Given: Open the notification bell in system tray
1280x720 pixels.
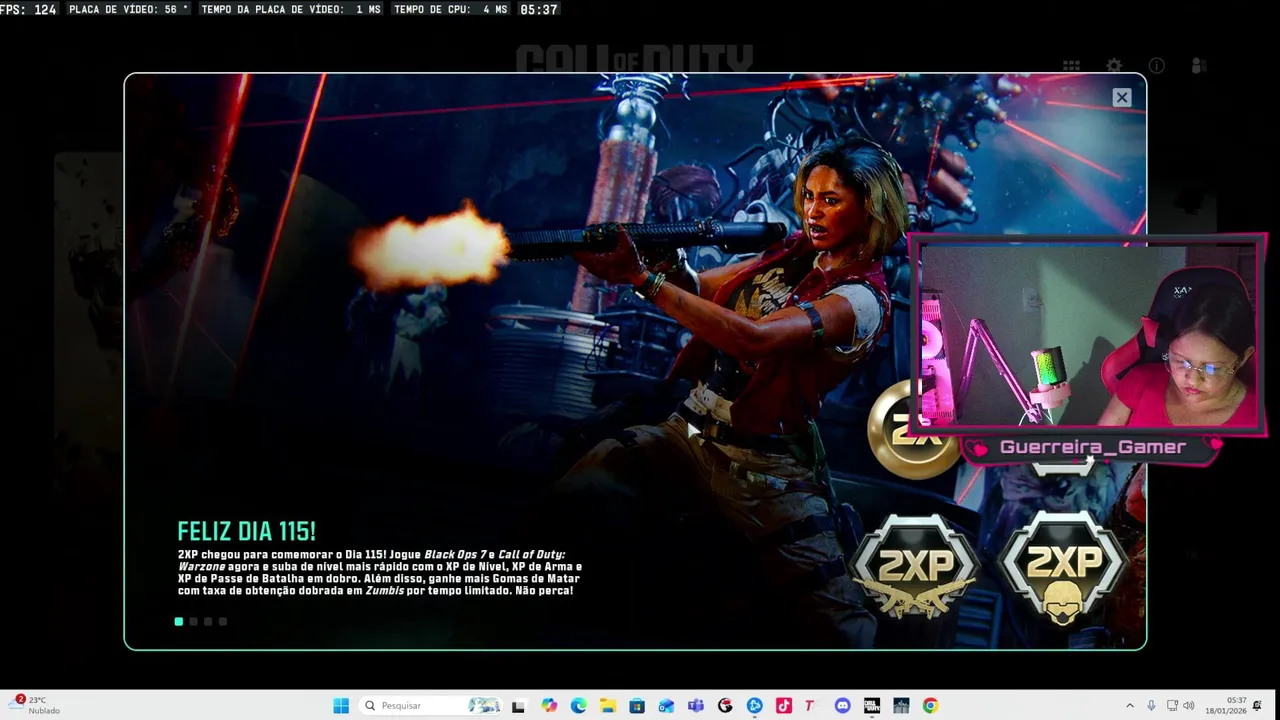Looking at the screenshot, I should 1259,706.
